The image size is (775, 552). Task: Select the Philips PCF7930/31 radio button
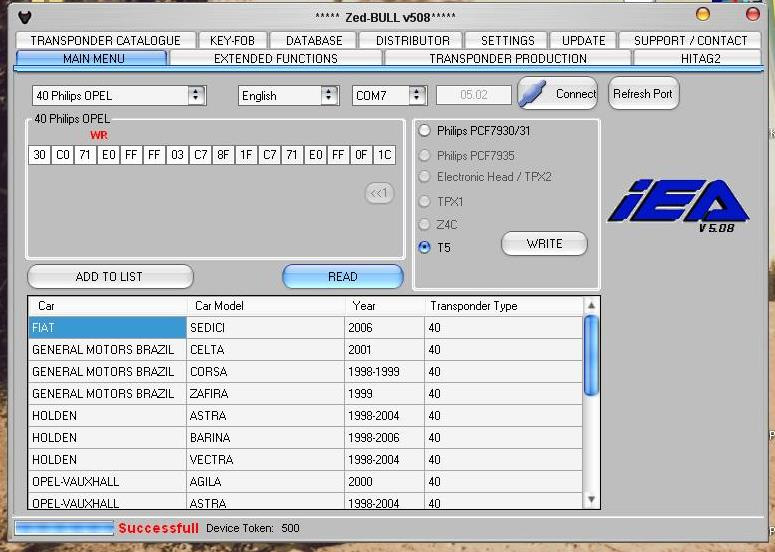(x=425, y=130)
